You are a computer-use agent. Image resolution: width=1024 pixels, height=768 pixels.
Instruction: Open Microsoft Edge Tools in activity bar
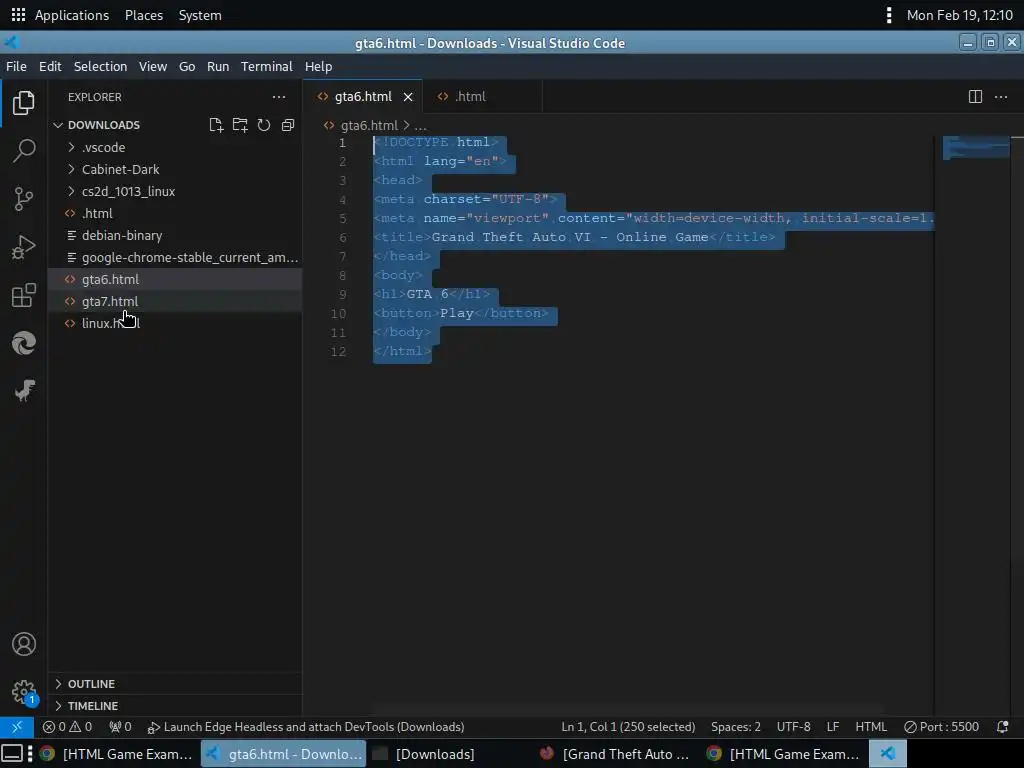(24, 343)
